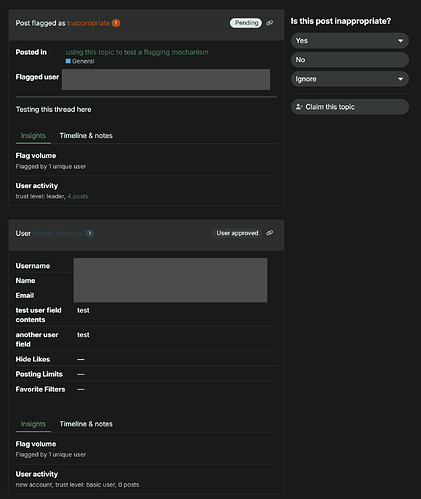
Task: Click 'test' value of another user field
Action: [83, 335]
